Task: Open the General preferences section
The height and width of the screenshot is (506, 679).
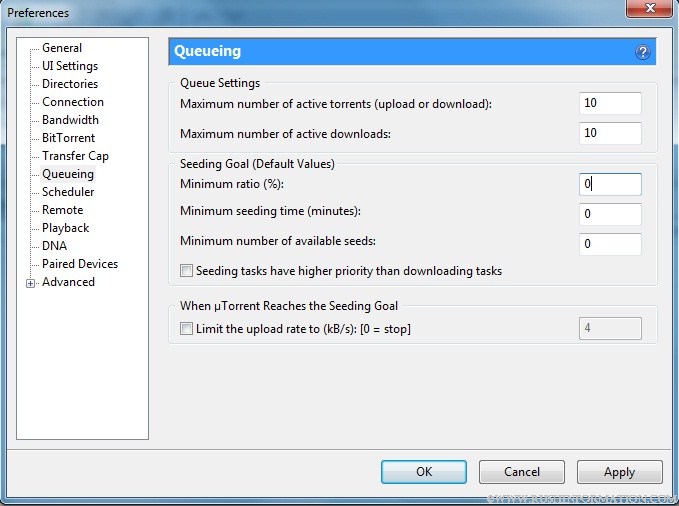Action: coord(62,48)
